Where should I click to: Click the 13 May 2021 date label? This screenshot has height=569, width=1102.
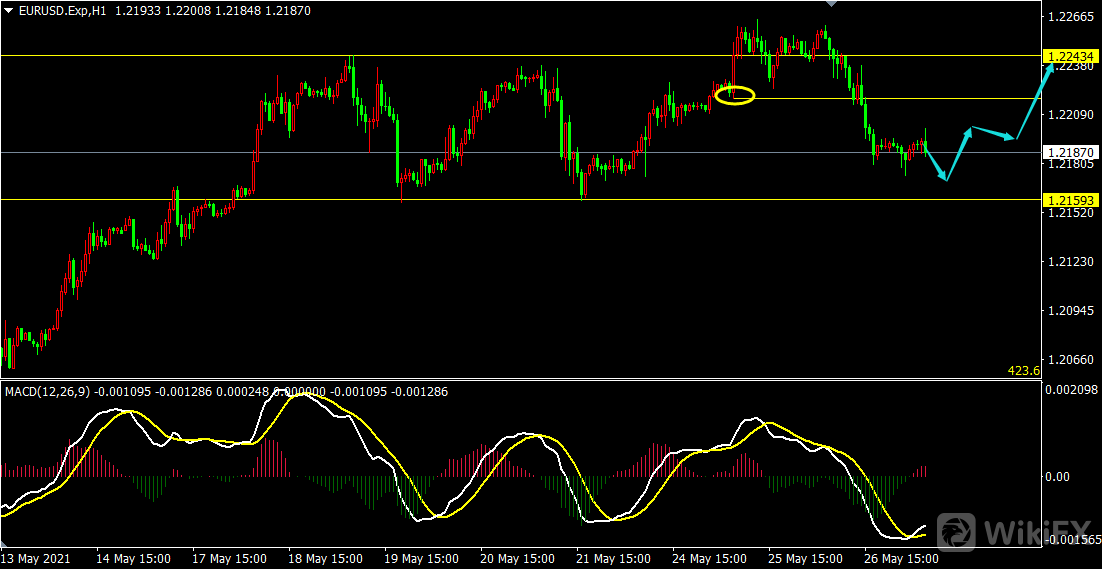click(35, 558)
